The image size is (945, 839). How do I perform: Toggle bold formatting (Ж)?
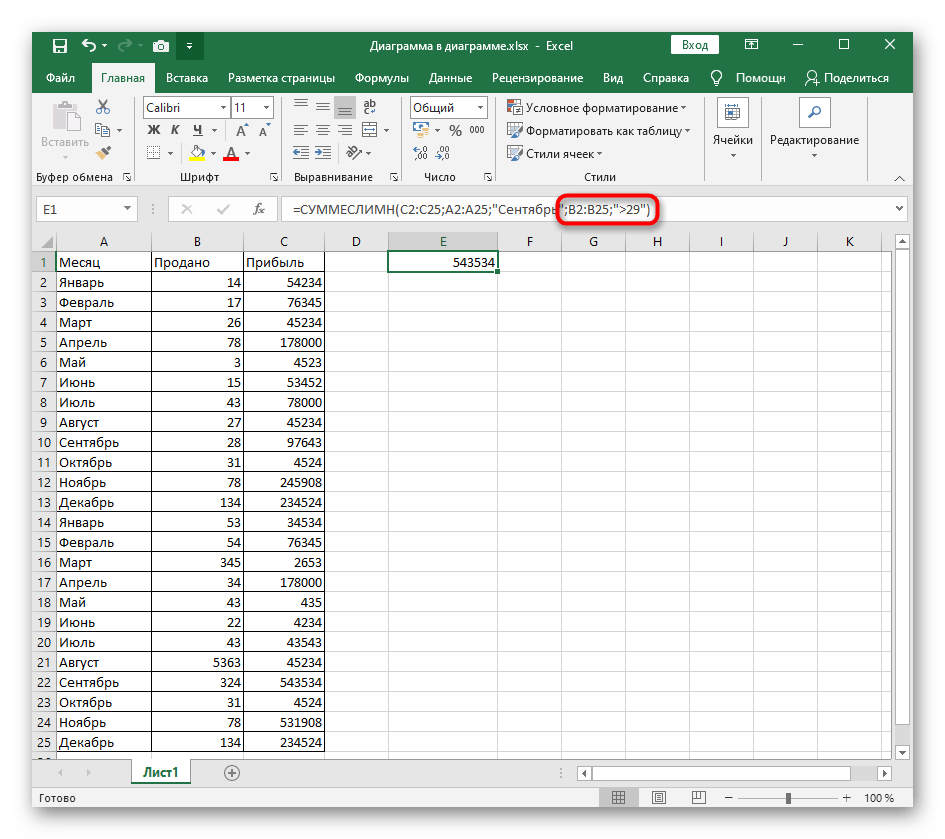[154, 130]
